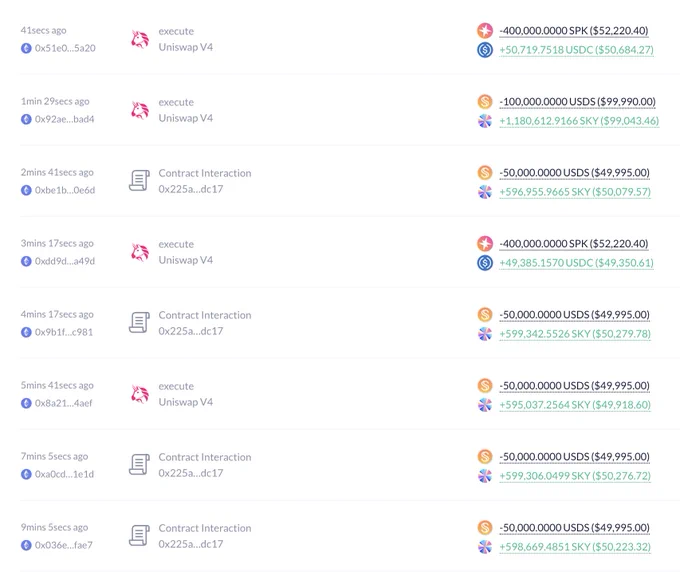This screenshot has width=680, height=572.
Task: Click contract scroll icon in 4mins 17secs row
Action: coord(139,323)
